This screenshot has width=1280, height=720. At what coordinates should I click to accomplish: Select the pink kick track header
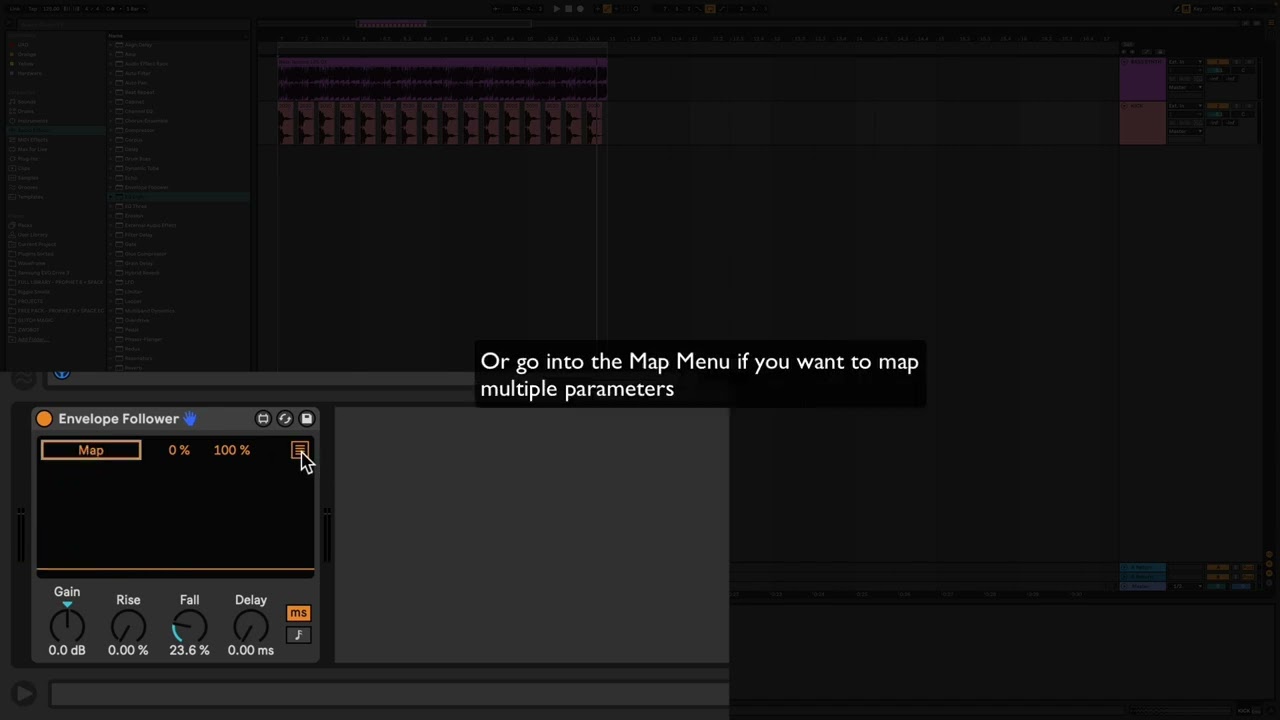tap(1142, 122)
